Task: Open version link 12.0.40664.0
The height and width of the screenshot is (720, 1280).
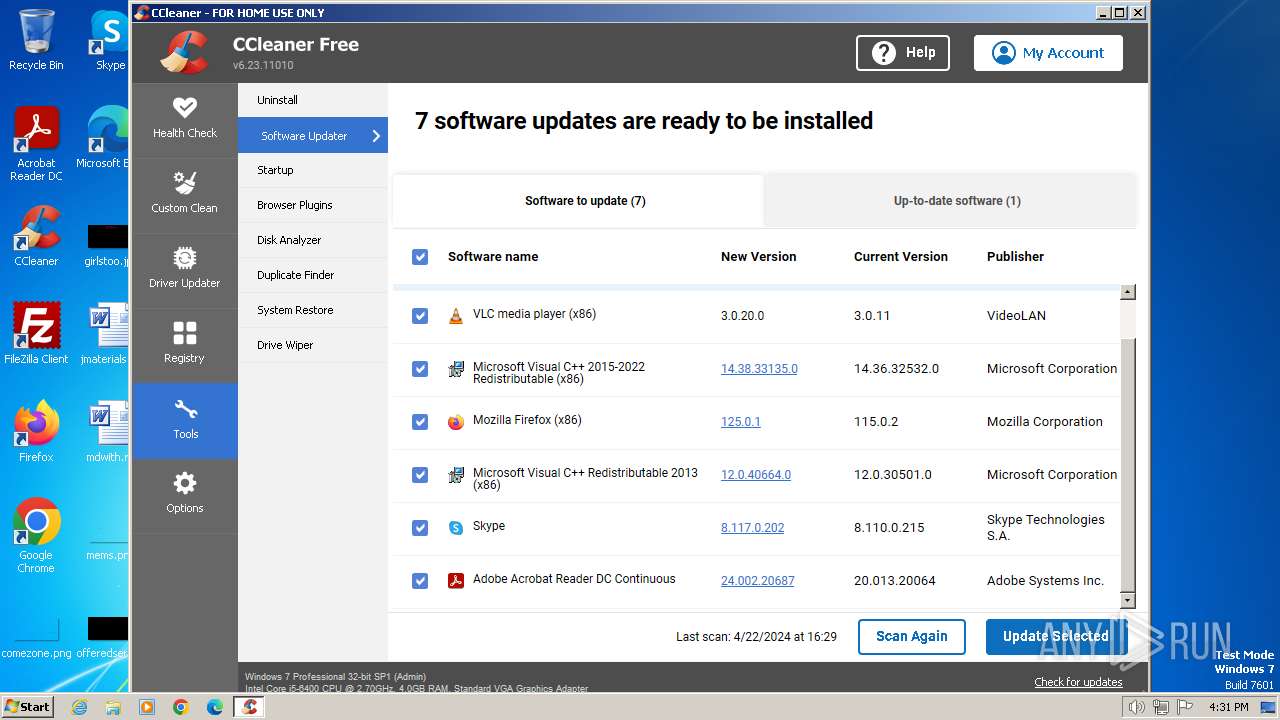Action: (x=756, y=475)
